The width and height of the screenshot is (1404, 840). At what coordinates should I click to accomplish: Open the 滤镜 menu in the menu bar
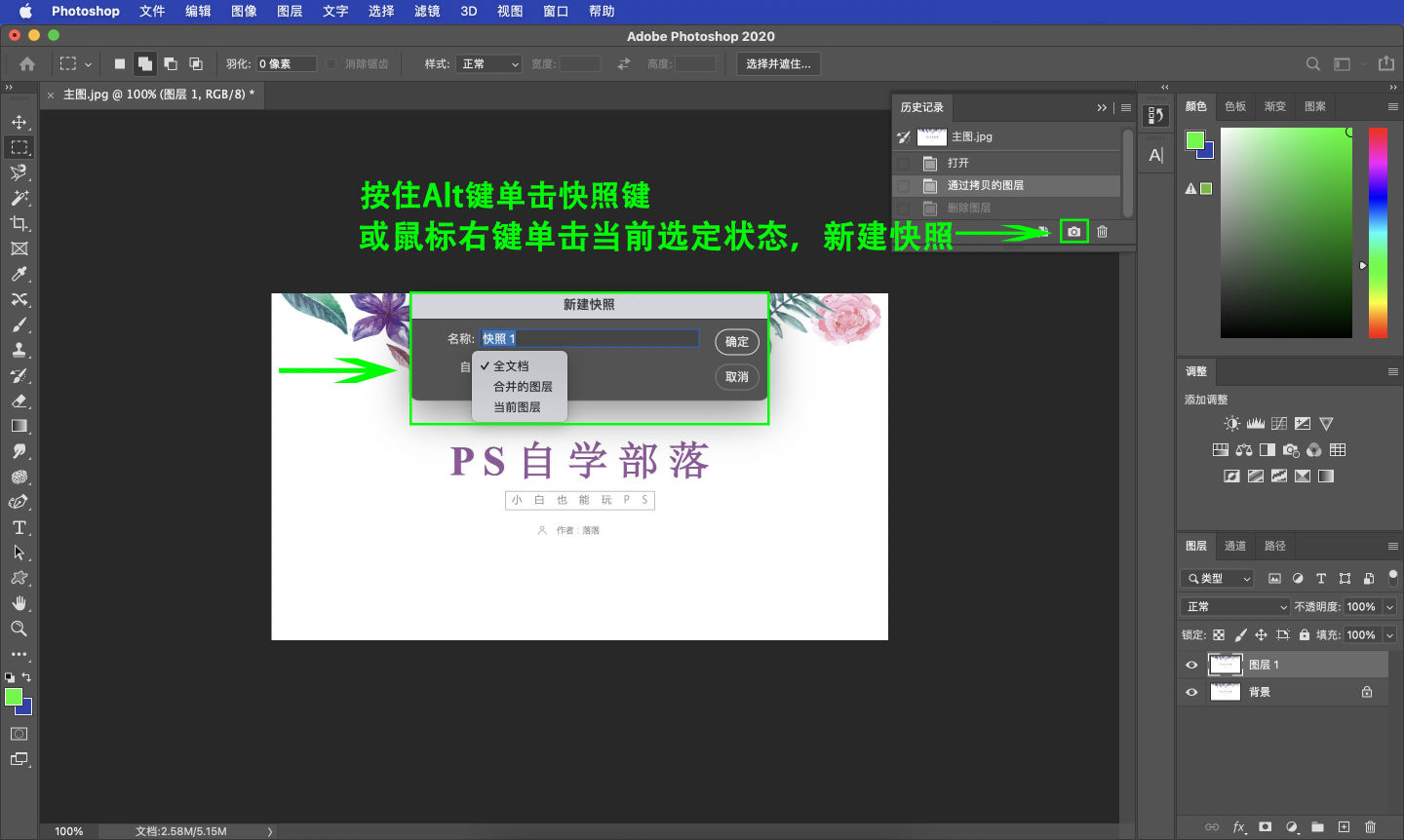[x=427, y=11]
